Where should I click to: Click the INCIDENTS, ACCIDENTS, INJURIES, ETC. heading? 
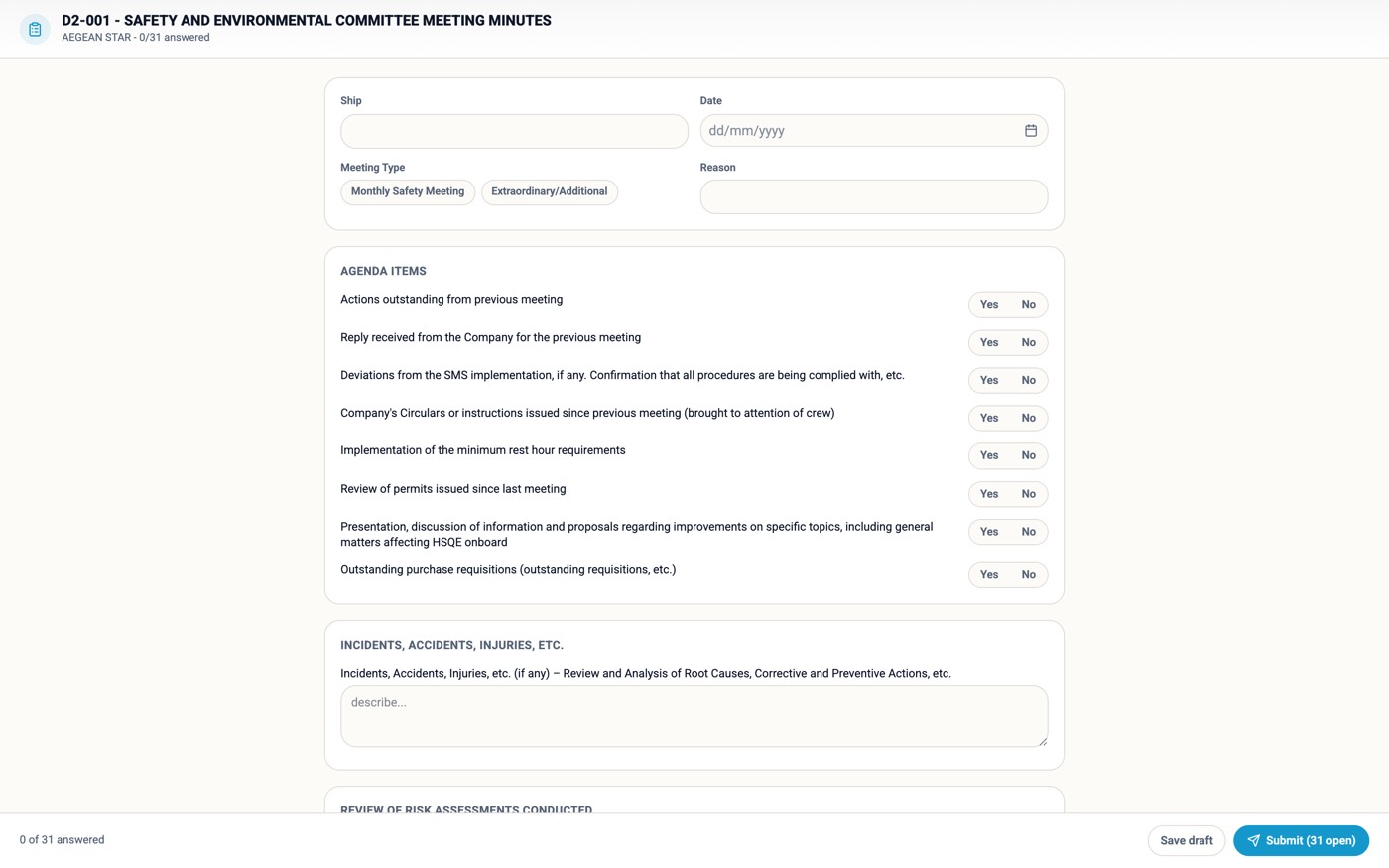point(451,645)
